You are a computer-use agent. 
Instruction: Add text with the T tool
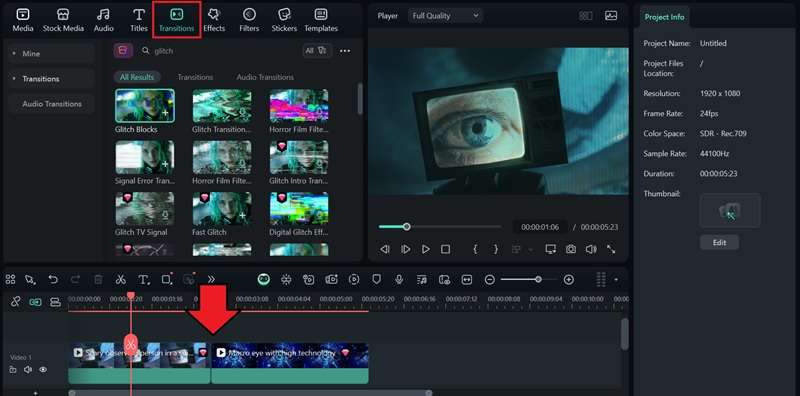coord(144,279)
